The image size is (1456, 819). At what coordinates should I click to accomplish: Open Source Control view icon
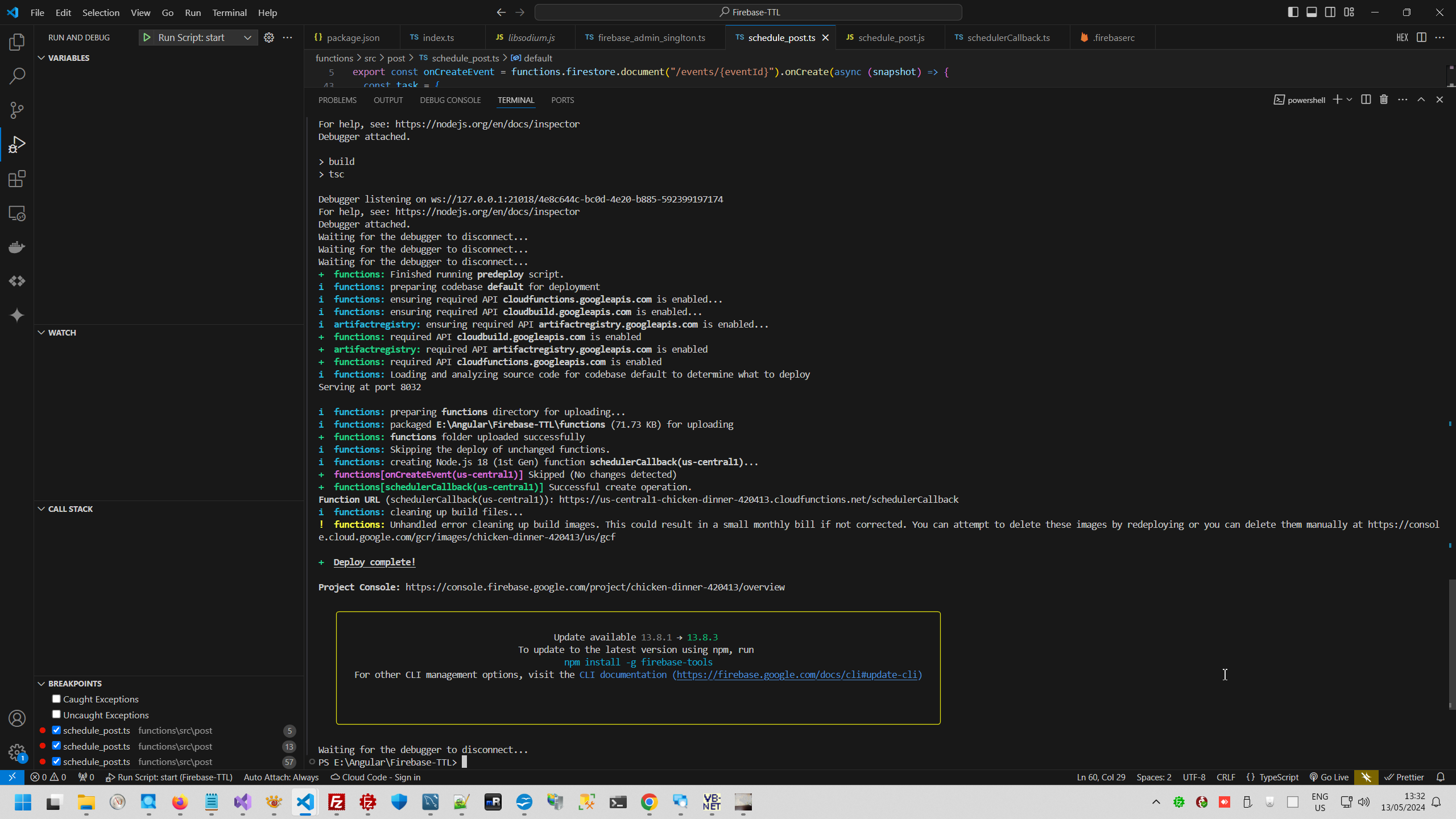pyautogui.click(x=17, y=110)
